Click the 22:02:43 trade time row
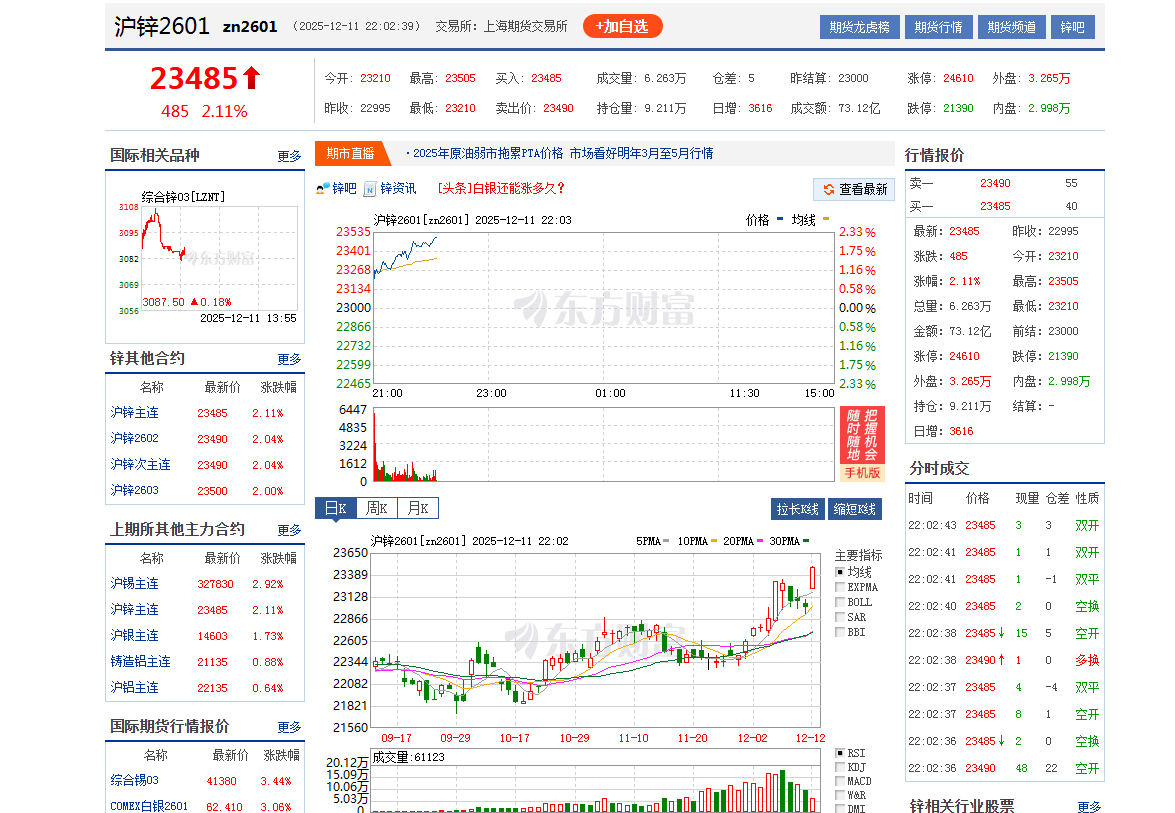The width and height of the screenshot is (1175, 813). pos(1003,525)
